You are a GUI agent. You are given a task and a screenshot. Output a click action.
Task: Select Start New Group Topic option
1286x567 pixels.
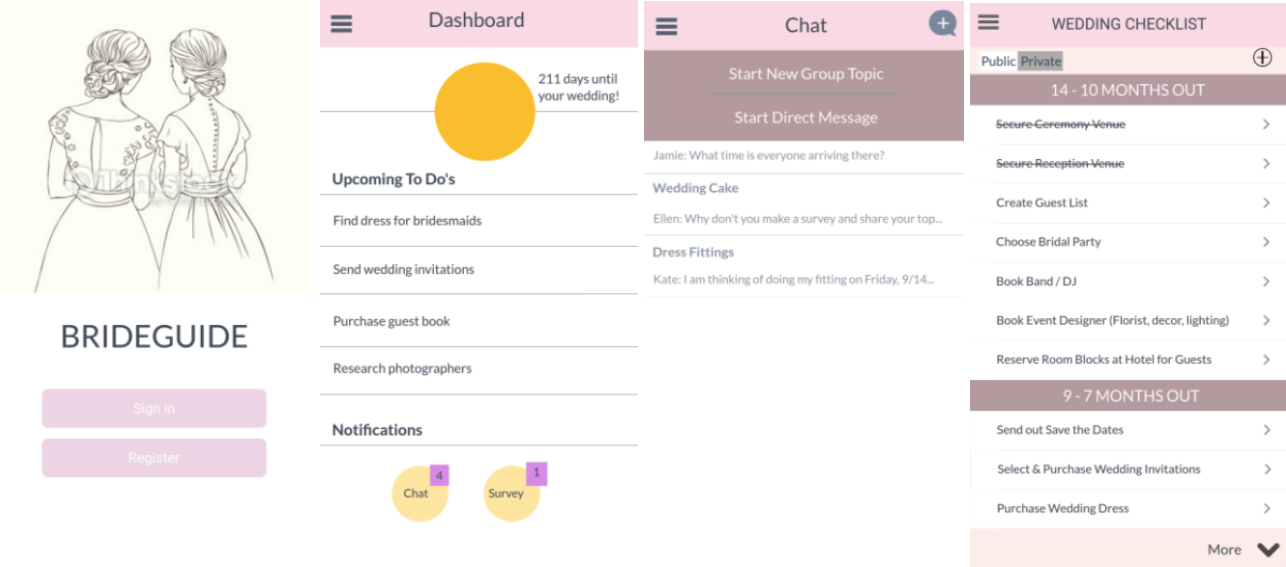pyautogui.click(x=805, y=73)
